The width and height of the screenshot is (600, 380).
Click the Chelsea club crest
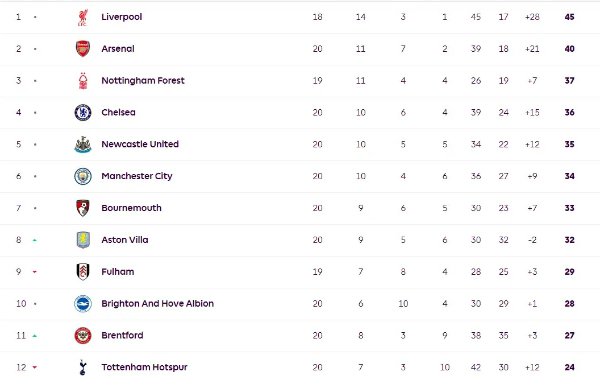click(x=83, y=113)
